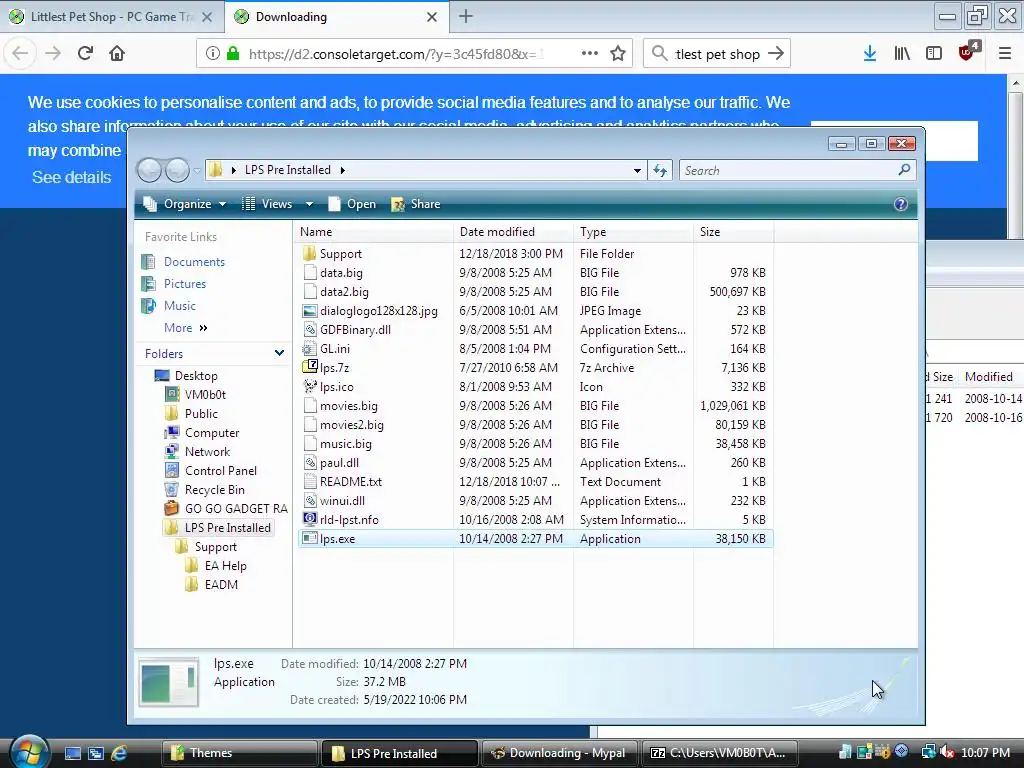Open Music favorite link

(180, 306)
